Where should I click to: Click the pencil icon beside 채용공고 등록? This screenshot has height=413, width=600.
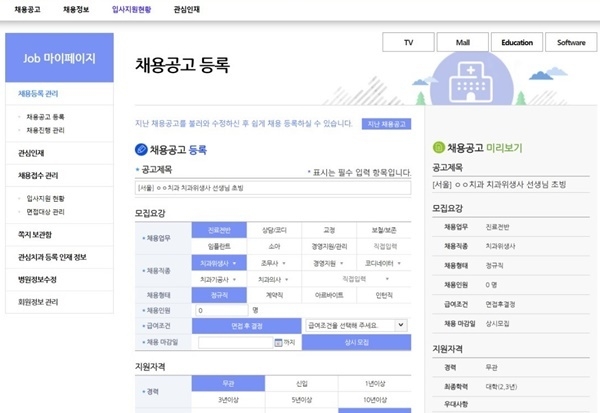point(142,149)
